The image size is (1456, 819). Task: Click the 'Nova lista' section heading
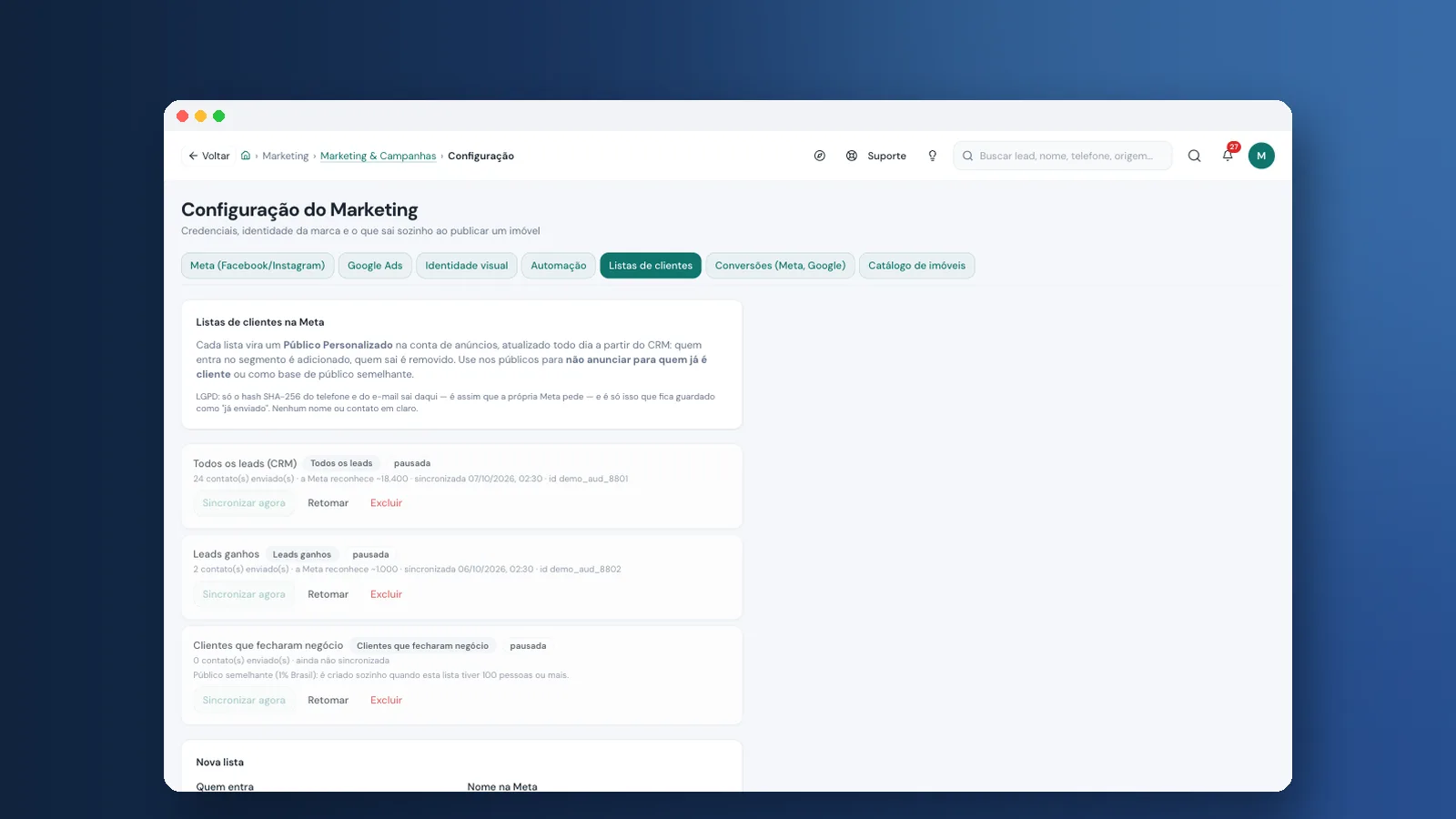point(220,763)
